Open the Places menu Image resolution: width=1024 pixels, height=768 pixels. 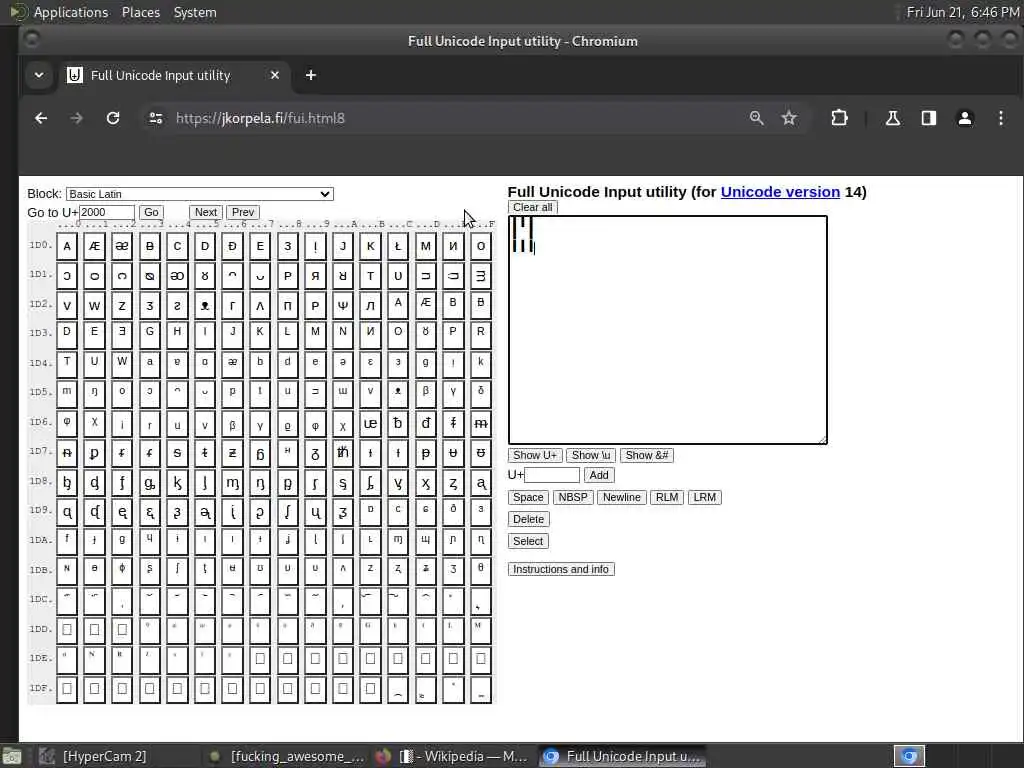(x=141, y=12)
